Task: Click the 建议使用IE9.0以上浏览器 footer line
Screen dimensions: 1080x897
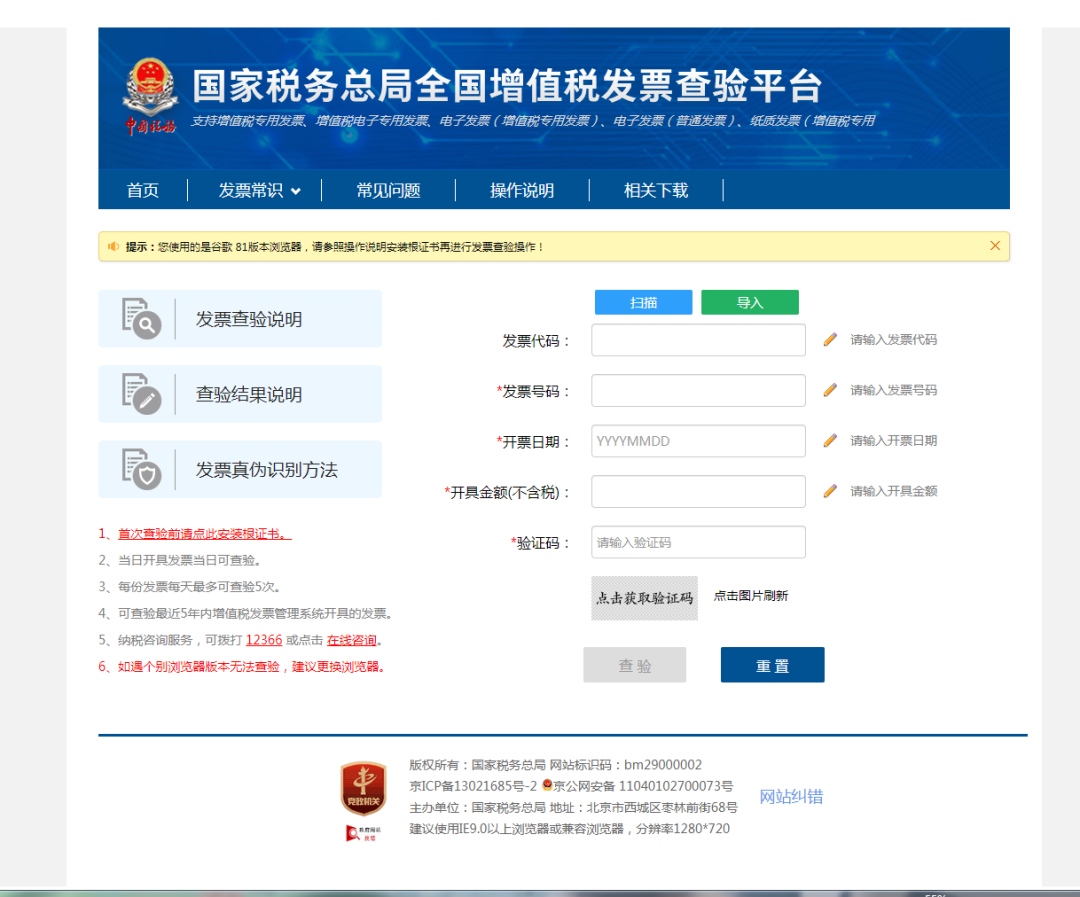Action: pos(570,829)
